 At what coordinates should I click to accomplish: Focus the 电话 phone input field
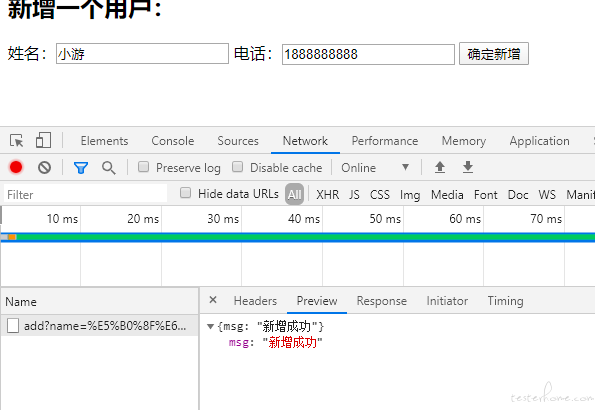[368, 54]
